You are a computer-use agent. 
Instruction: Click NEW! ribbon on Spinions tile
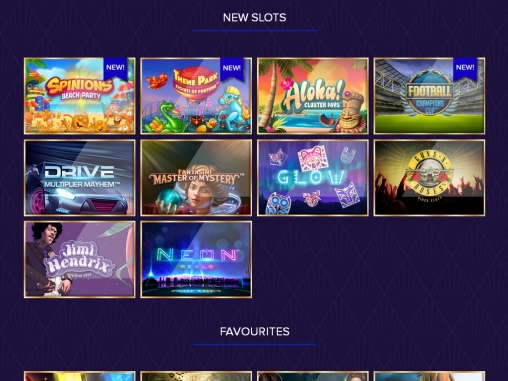tap(115, 68)
